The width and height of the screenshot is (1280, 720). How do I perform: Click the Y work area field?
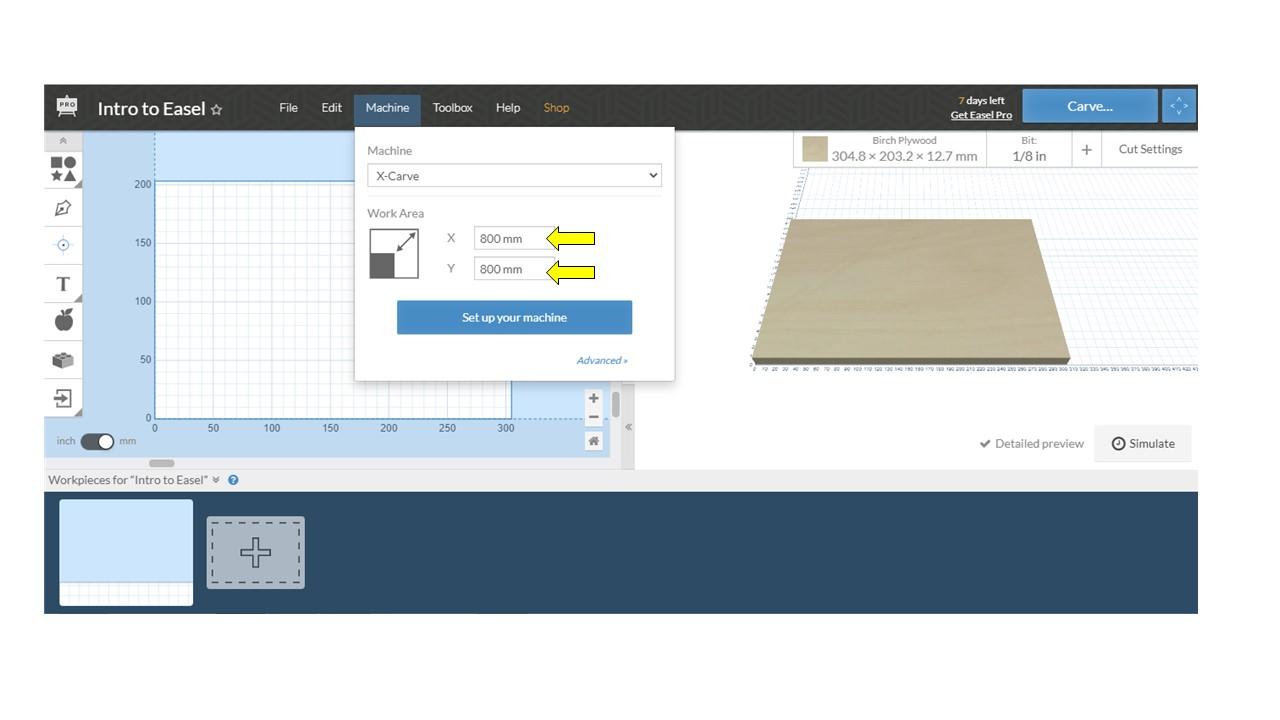[513, 269]
